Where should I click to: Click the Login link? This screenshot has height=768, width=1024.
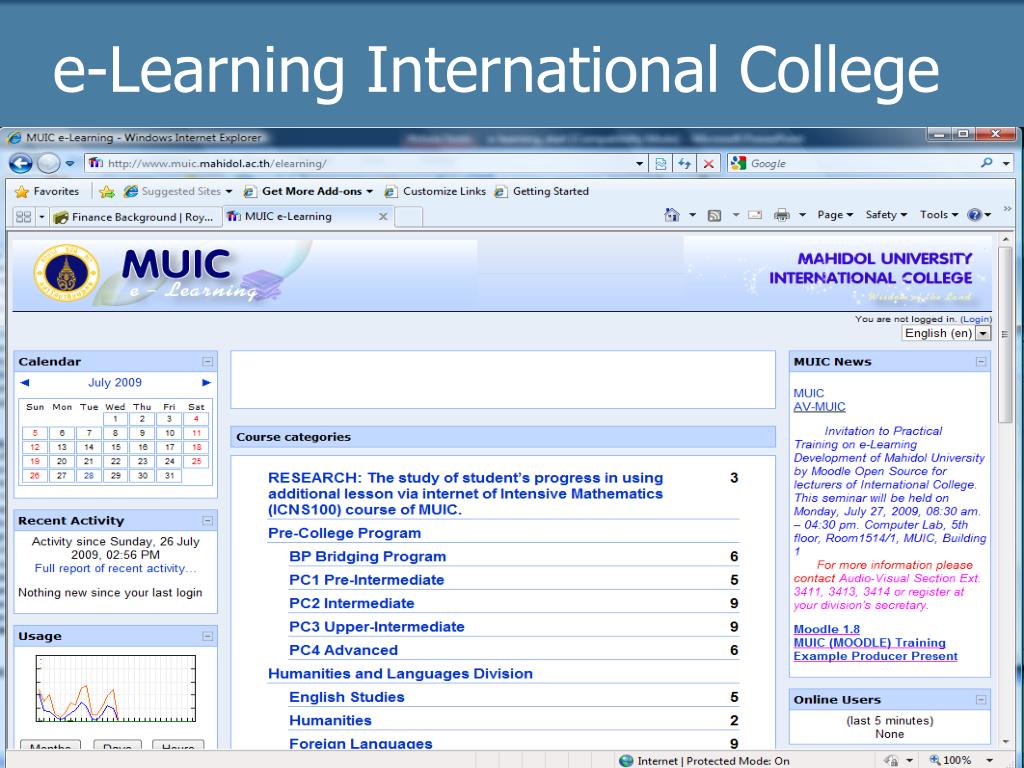976,319
